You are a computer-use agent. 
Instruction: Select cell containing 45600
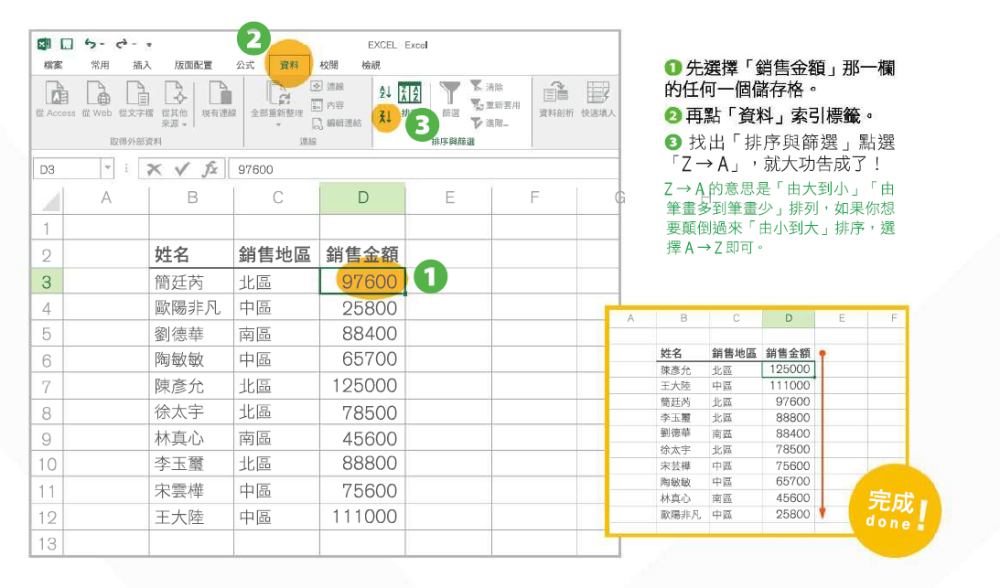click(362, 438)
